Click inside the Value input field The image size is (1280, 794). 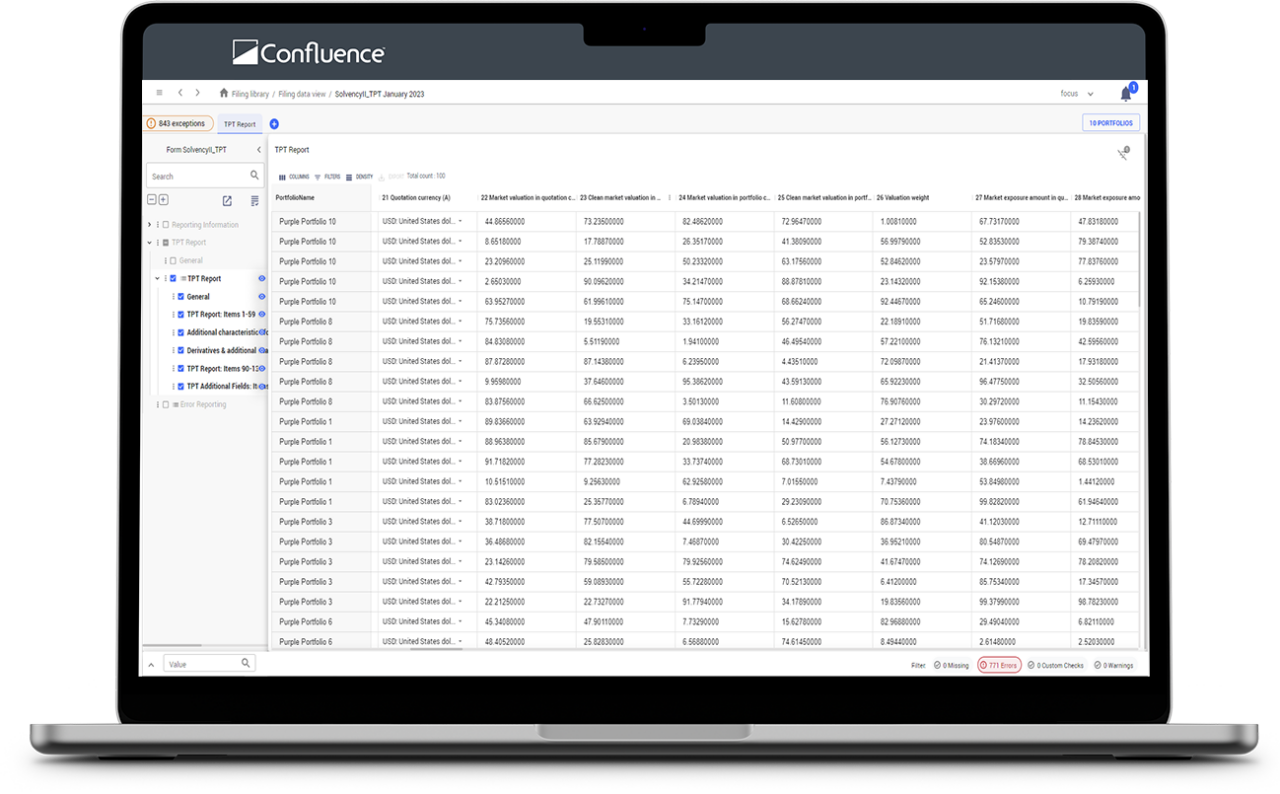coord(200,663)
